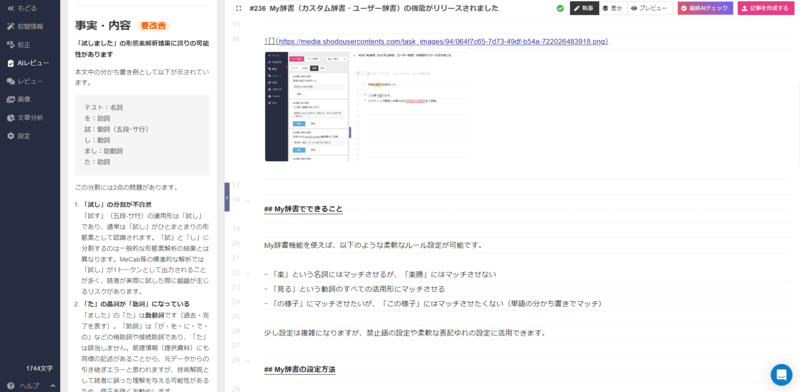Run 最終AIチェック final AI check

tap(705, 8)
